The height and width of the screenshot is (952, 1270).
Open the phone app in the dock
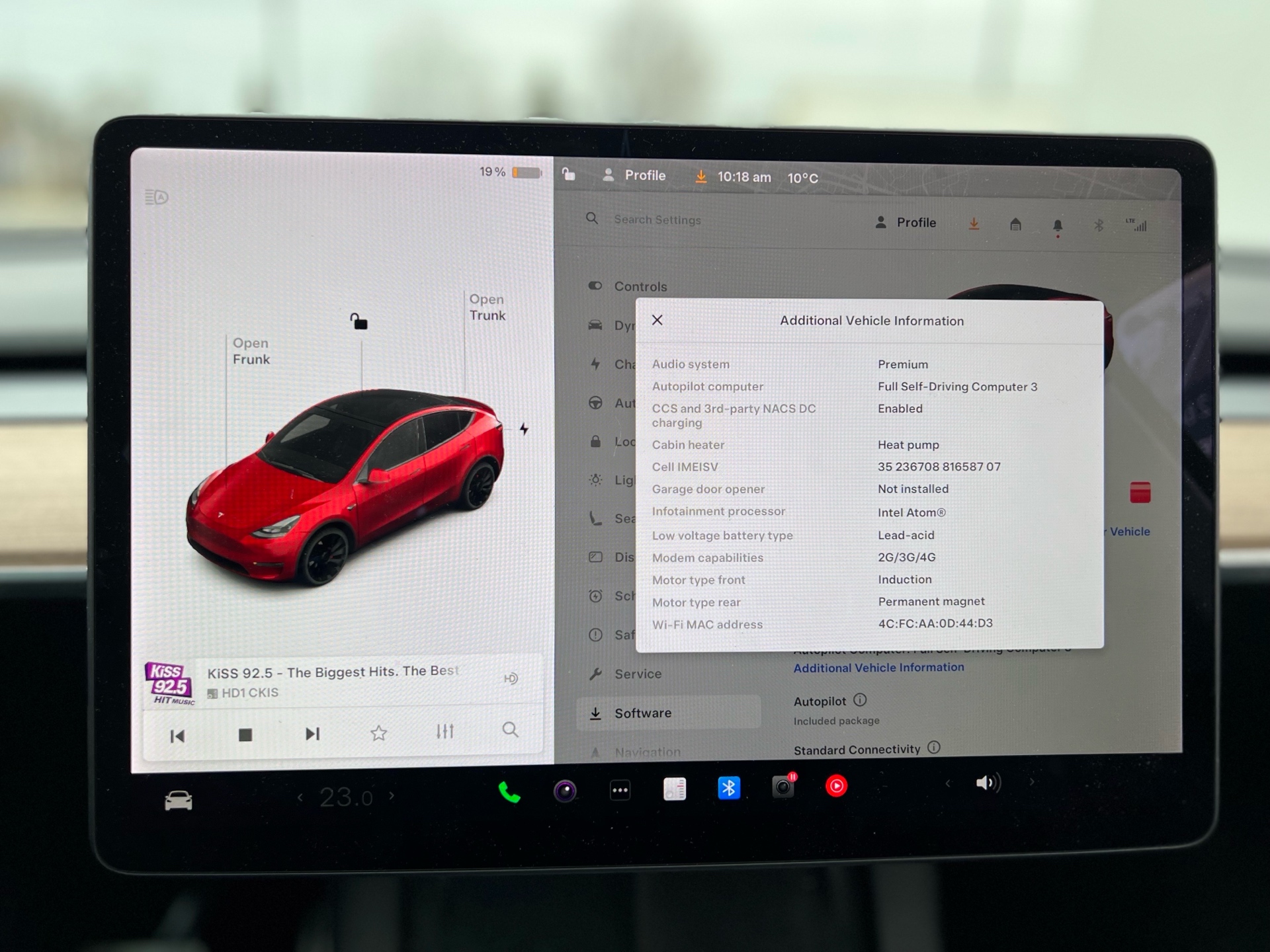(x=509, y=792)
